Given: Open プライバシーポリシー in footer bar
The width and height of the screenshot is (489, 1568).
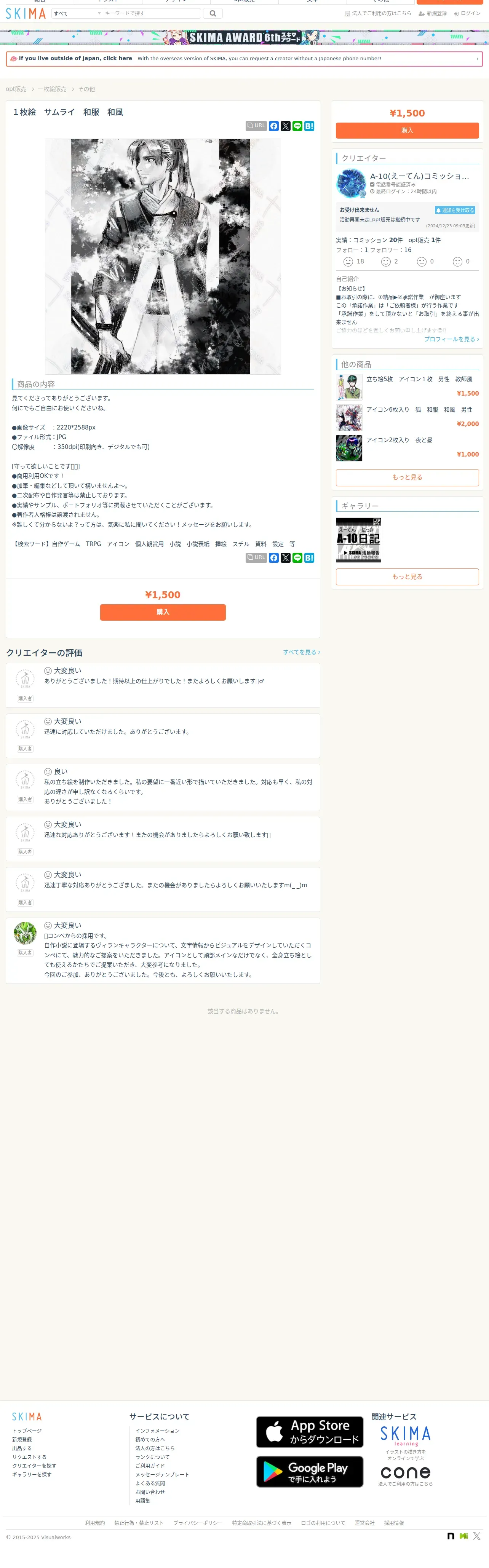Looking at the screenshot, I should tap(198, 1523).
